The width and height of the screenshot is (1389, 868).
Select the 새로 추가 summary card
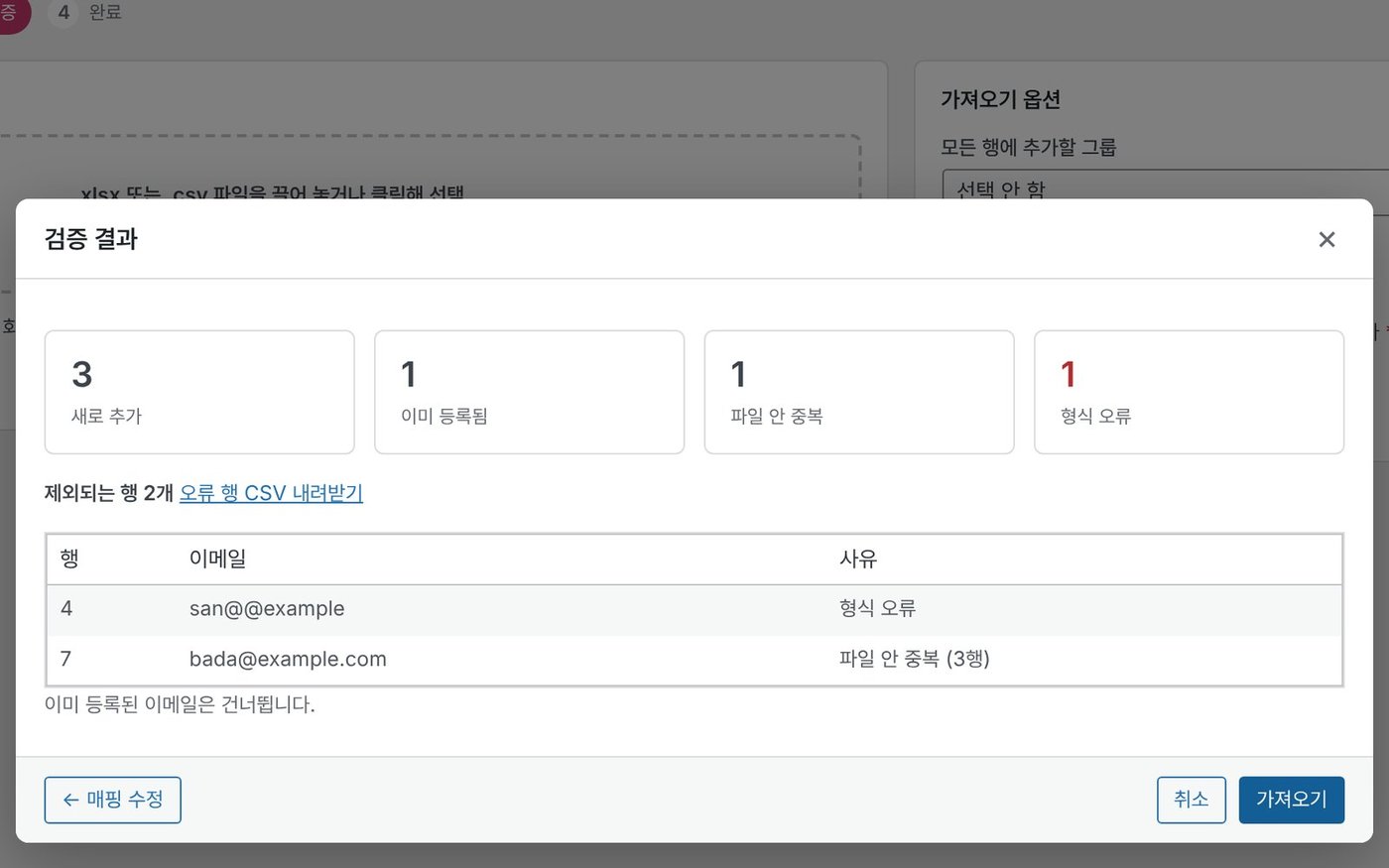199,392
